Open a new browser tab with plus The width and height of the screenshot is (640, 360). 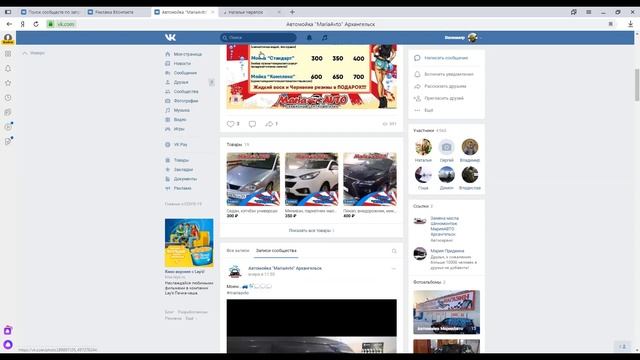coord(292,12)
